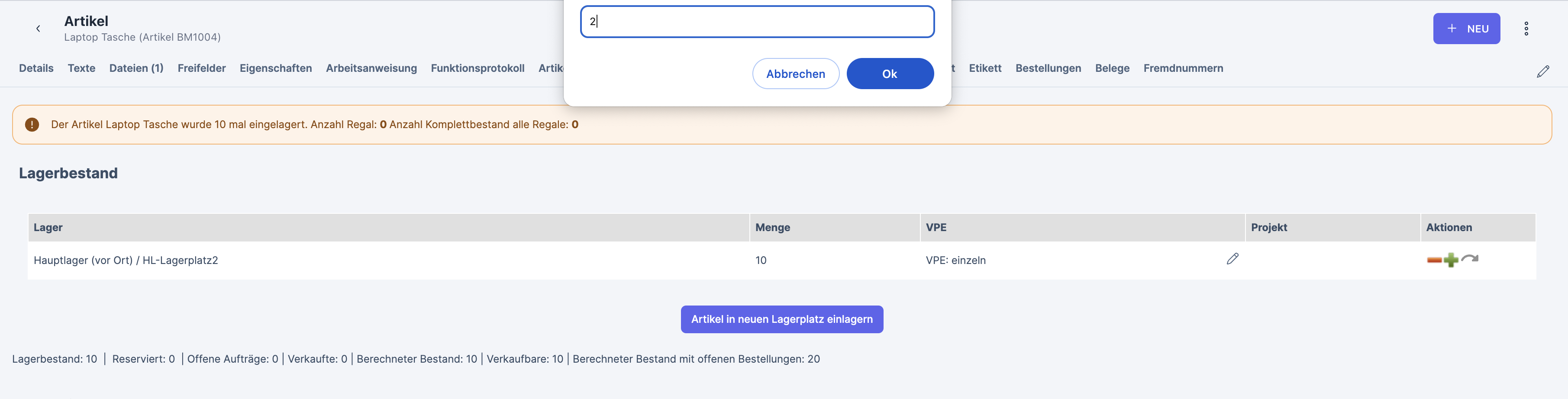This screenshot has height=399, width=1568.
Task: Click the quantity input field containing 2
Action: click(x=757, y=22)
